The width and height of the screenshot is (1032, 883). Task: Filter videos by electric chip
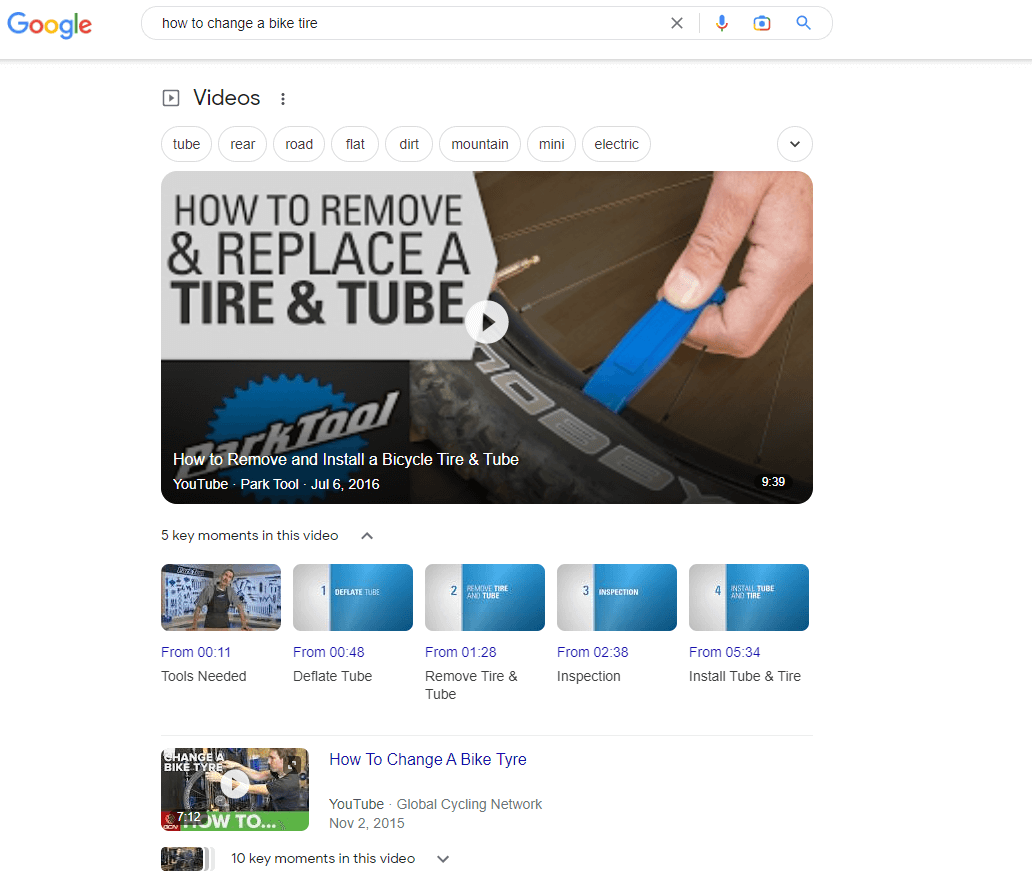coord(616,144)
